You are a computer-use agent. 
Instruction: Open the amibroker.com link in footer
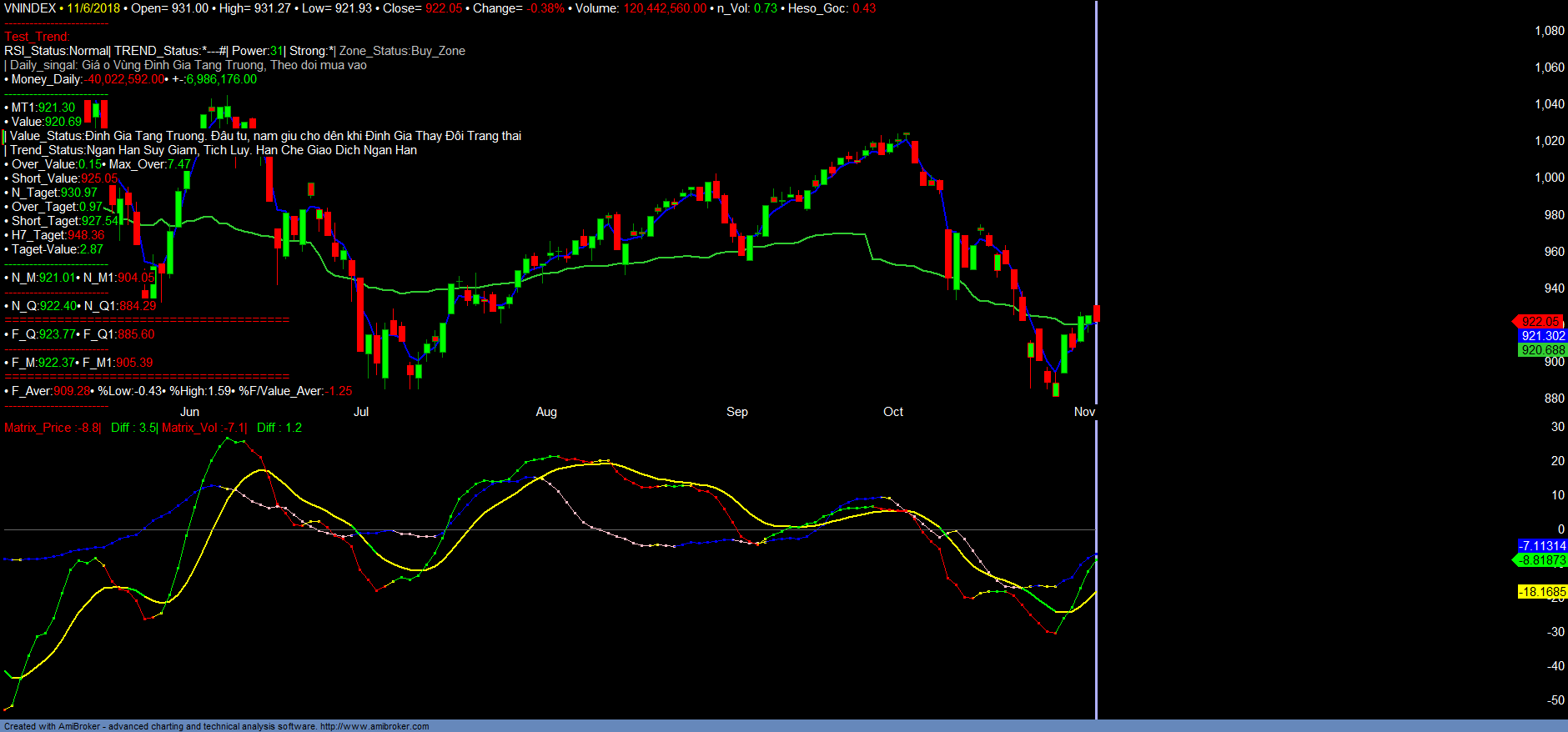[x=374, y=726]
